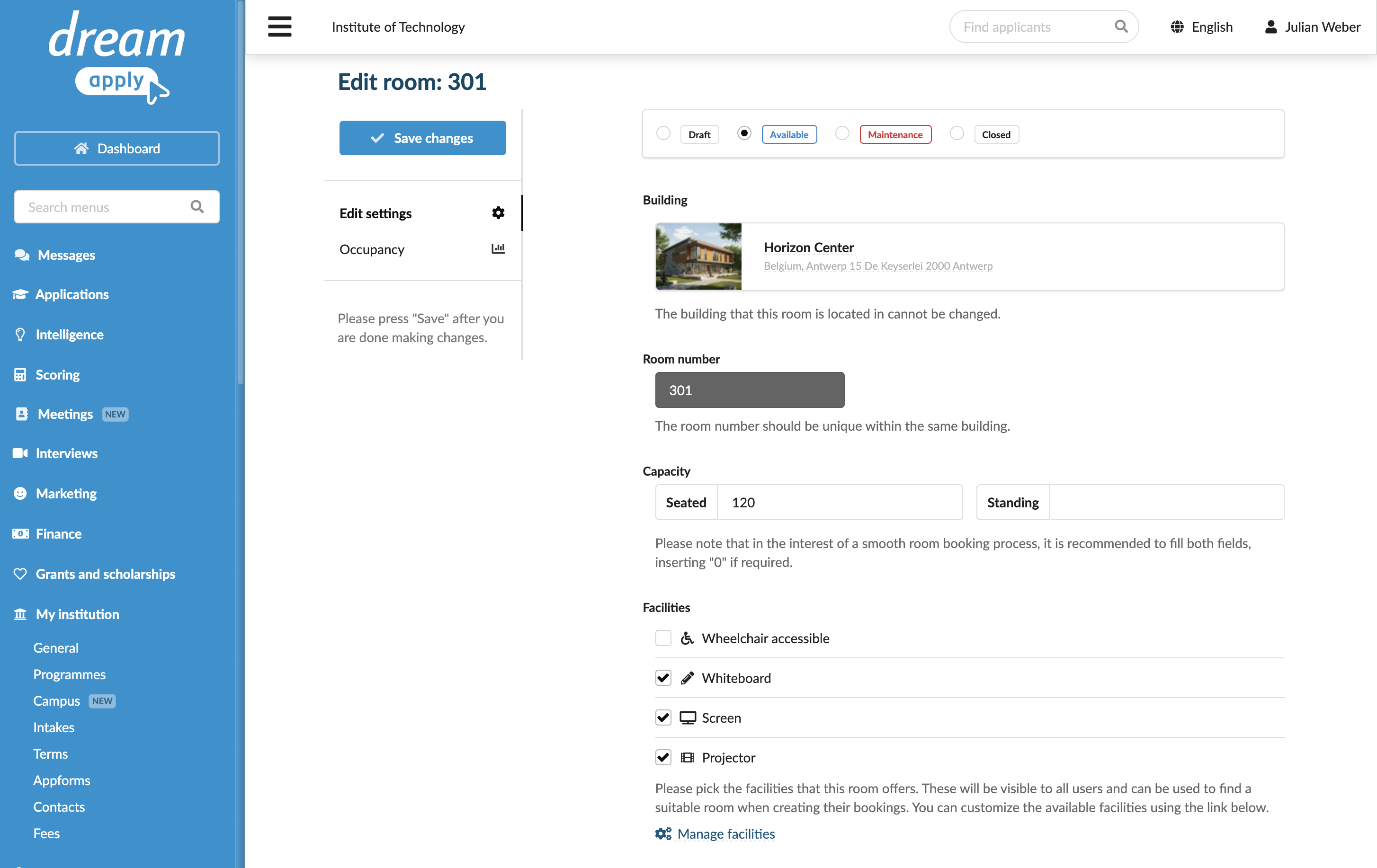The image size is (1377, 868).
Task: Click the My institution building icon
Action: coord(20,614)
